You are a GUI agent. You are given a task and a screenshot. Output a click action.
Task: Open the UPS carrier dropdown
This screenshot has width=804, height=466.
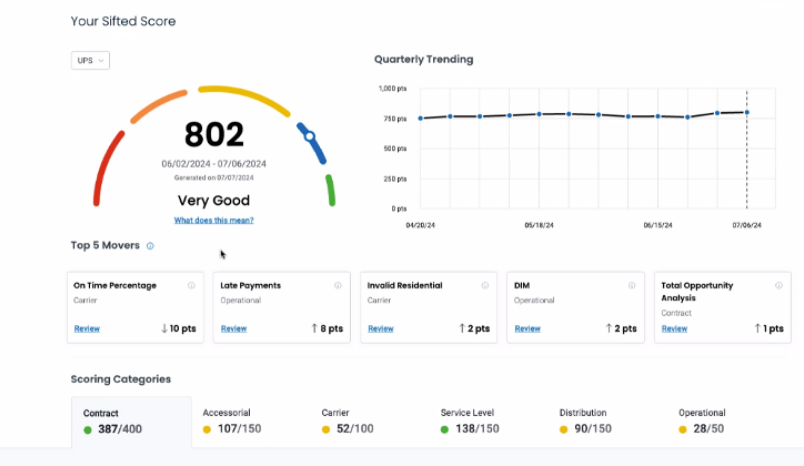(90, 61)
